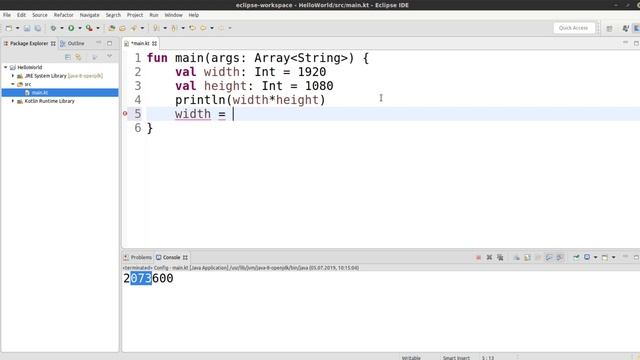Viewport: 640px width, 360px height.
Task: Click the Quick Access search field
Action: (573, 28)
